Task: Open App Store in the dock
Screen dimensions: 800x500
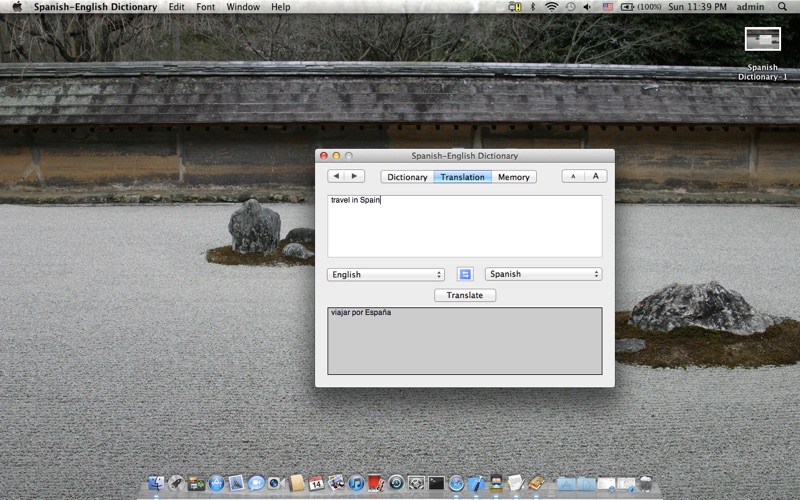Action: click(x=216, y=483)
